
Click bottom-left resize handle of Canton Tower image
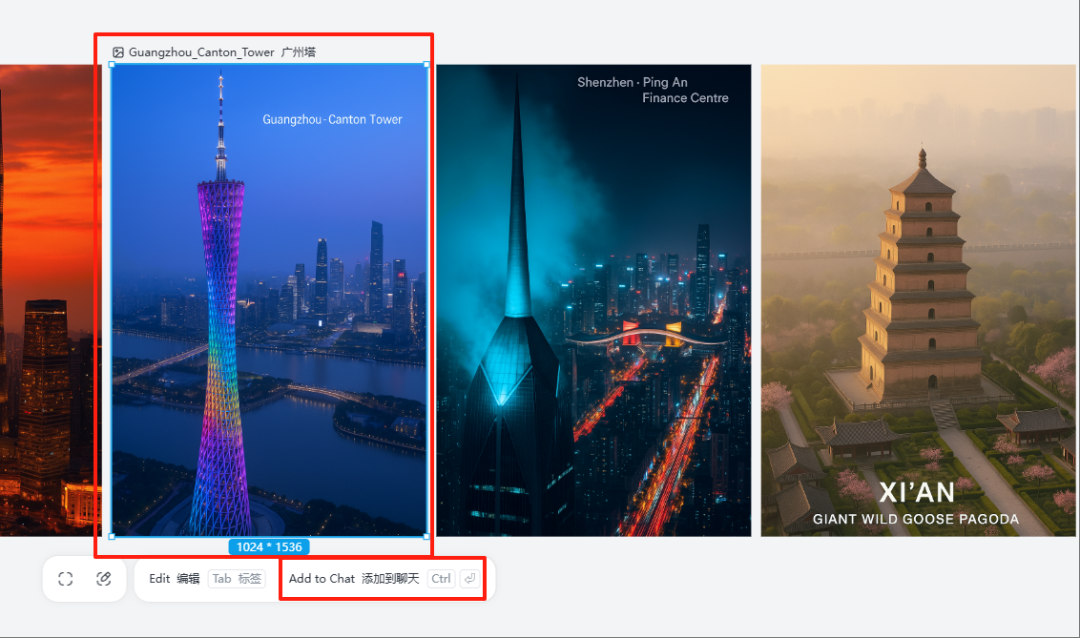pos(111,536)
